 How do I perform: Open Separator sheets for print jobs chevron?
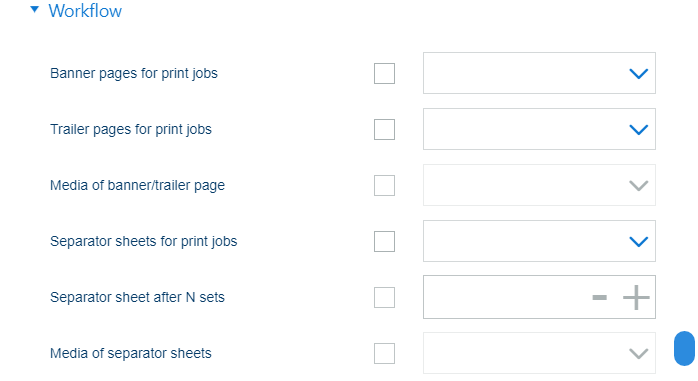point(638,242)
